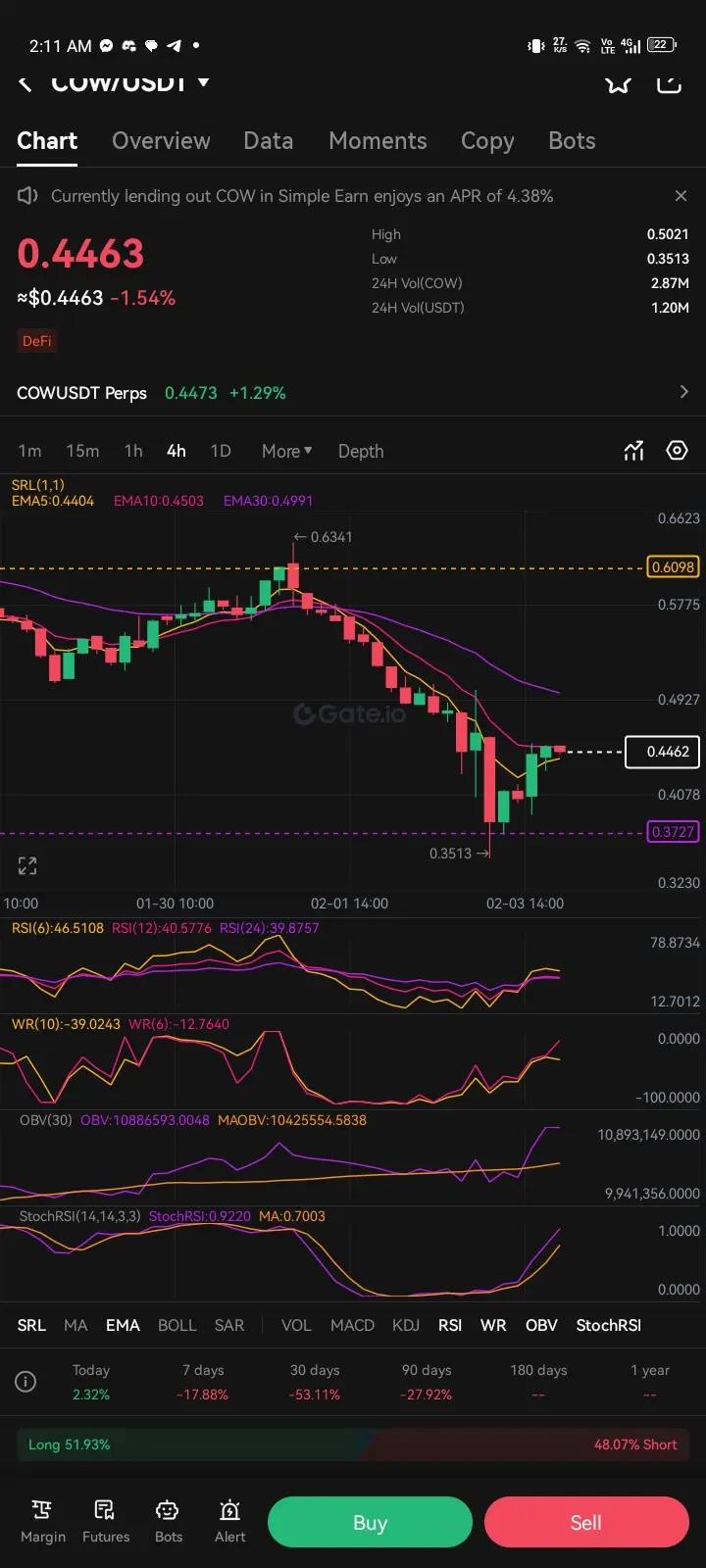The image size is (706, 1568).
Task: Tap the 7 days -17.88% performance
Action: click(x=203, y=1382)
